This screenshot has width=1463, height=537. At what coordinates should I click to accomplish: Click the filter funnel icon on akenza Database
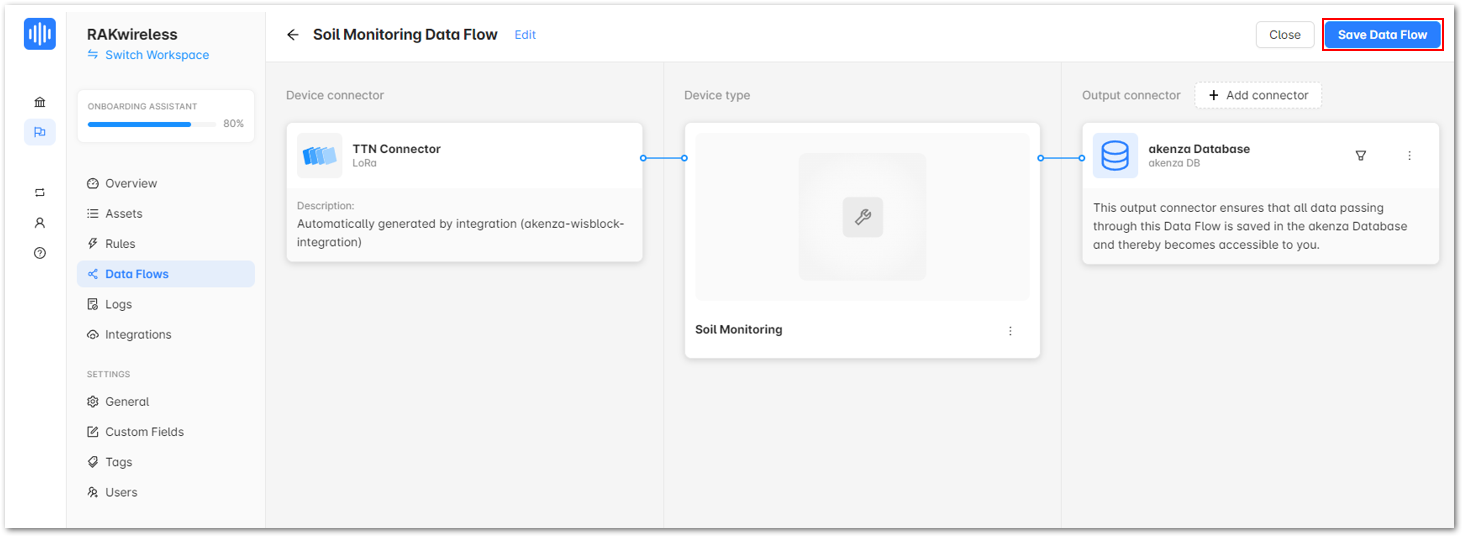point(1360,156)
